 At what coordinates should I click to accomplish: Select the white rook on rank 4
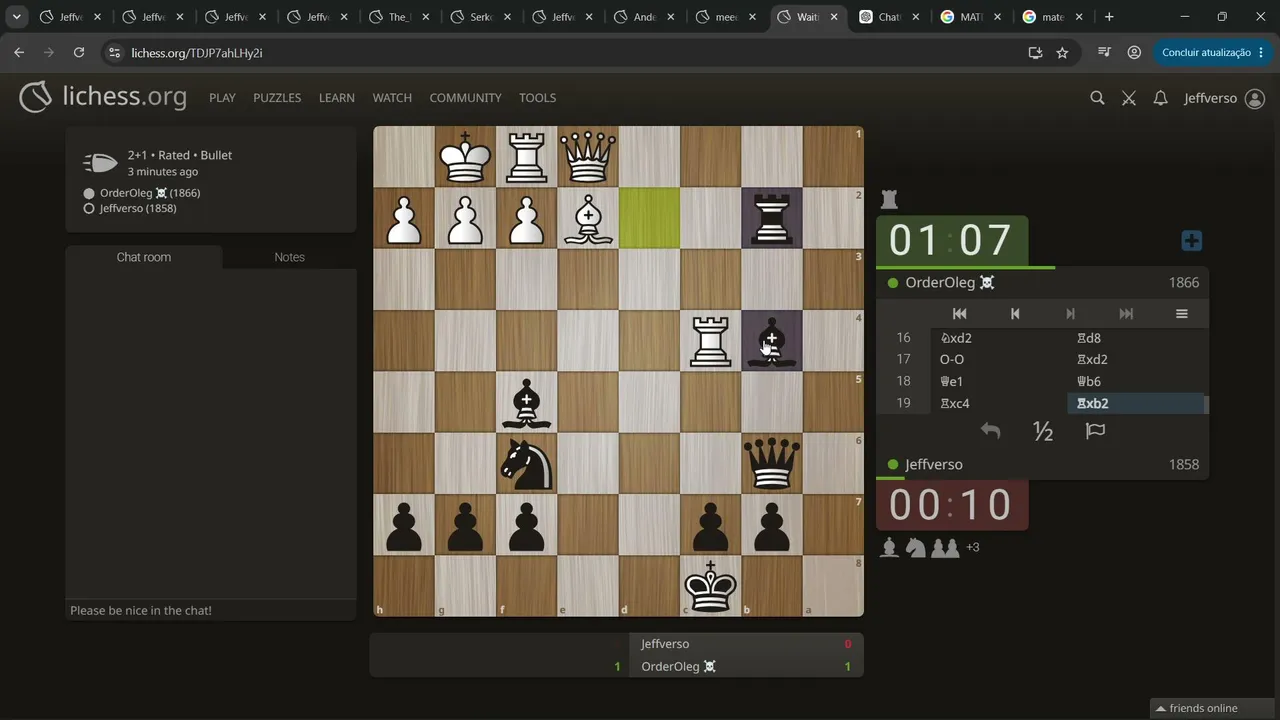(x=711, y=341)
